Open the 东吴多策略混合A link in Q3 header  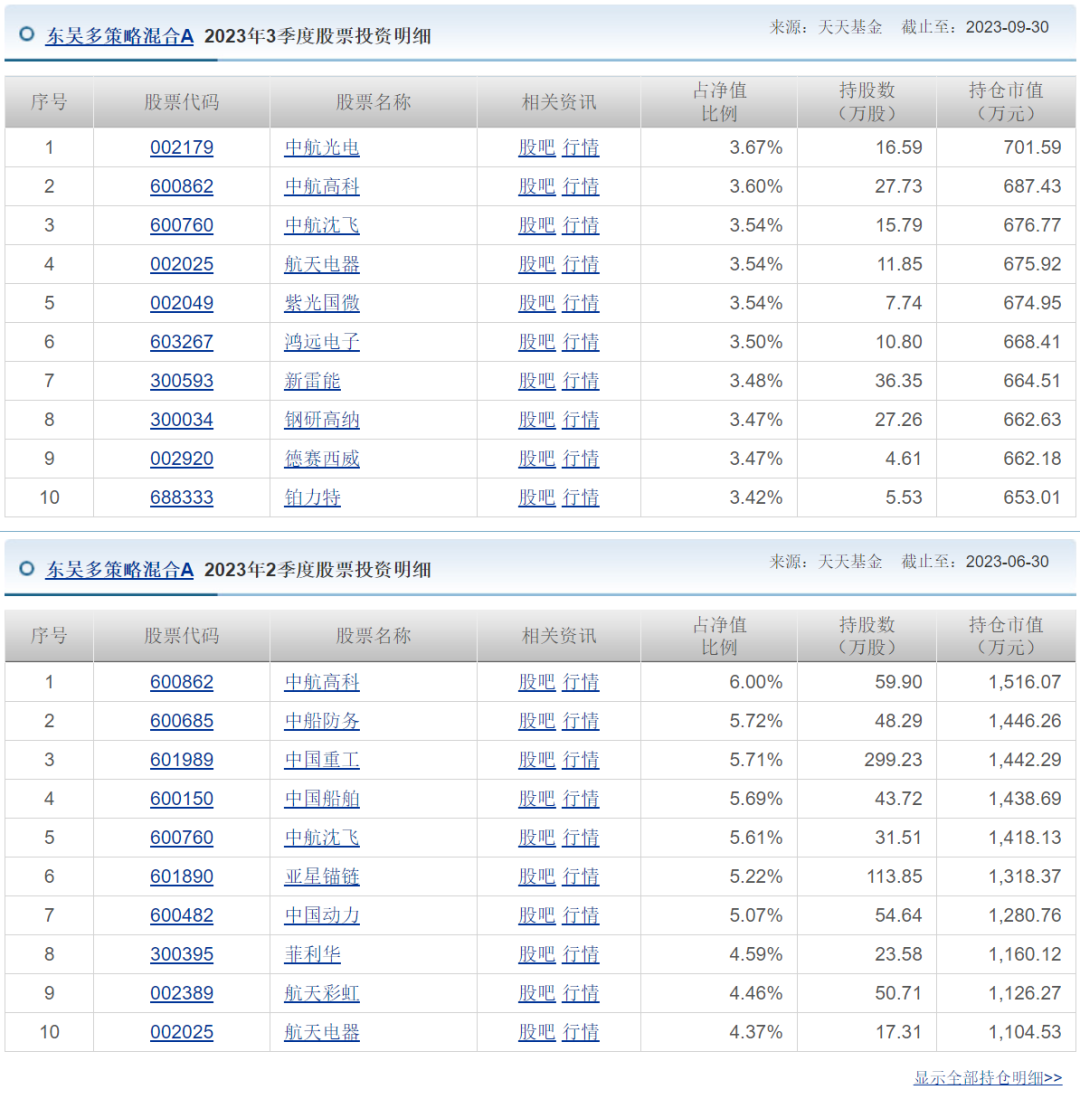(119, 36)
